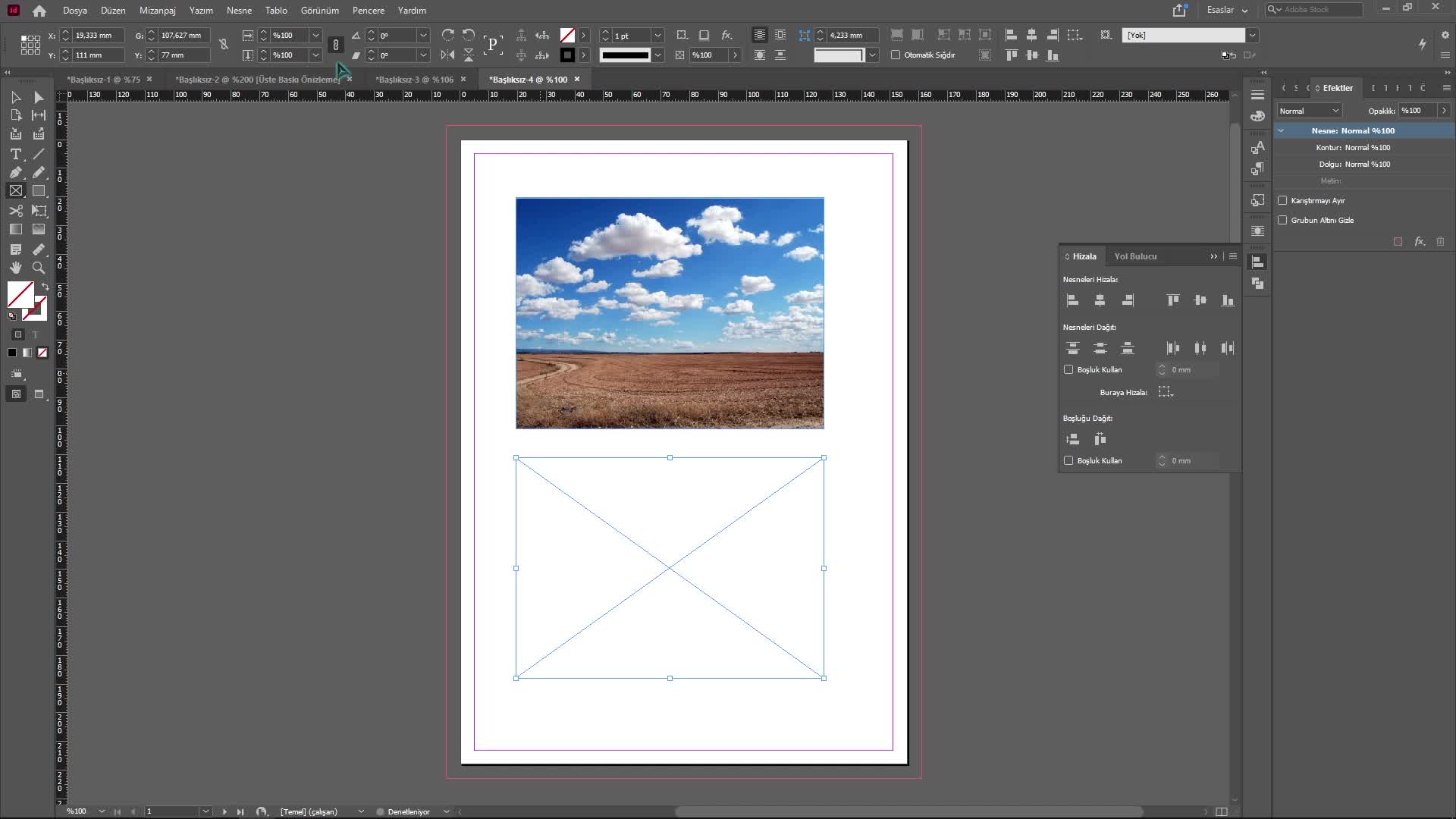Screen dimensions: 1456x819
Task: Click left-align Nesneleri Hizala icon
Action: tap(1072, 300)
